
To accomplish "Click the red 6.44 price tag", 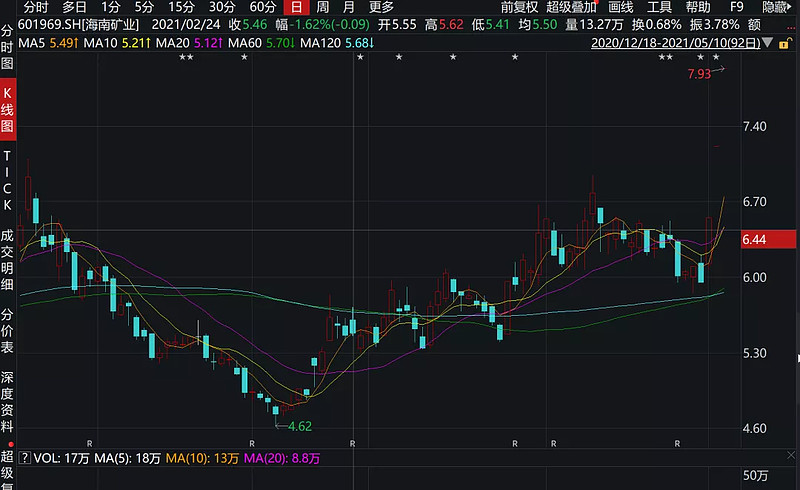I will click(x=768, y=239).
